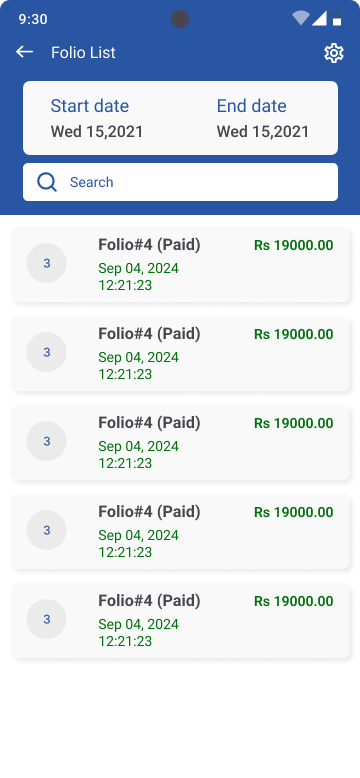
Task: Tap the fifth folio's Sep 04, 2024 date
Action: coord(138,624)
